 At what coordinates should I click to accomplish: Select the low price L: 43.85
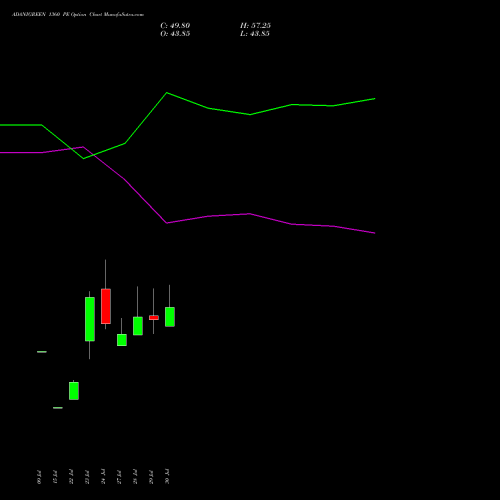[255, 34]
